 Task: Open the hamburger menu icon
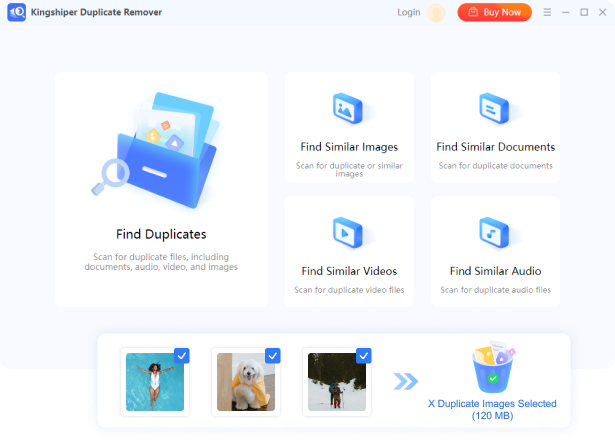tap(547, 13)
